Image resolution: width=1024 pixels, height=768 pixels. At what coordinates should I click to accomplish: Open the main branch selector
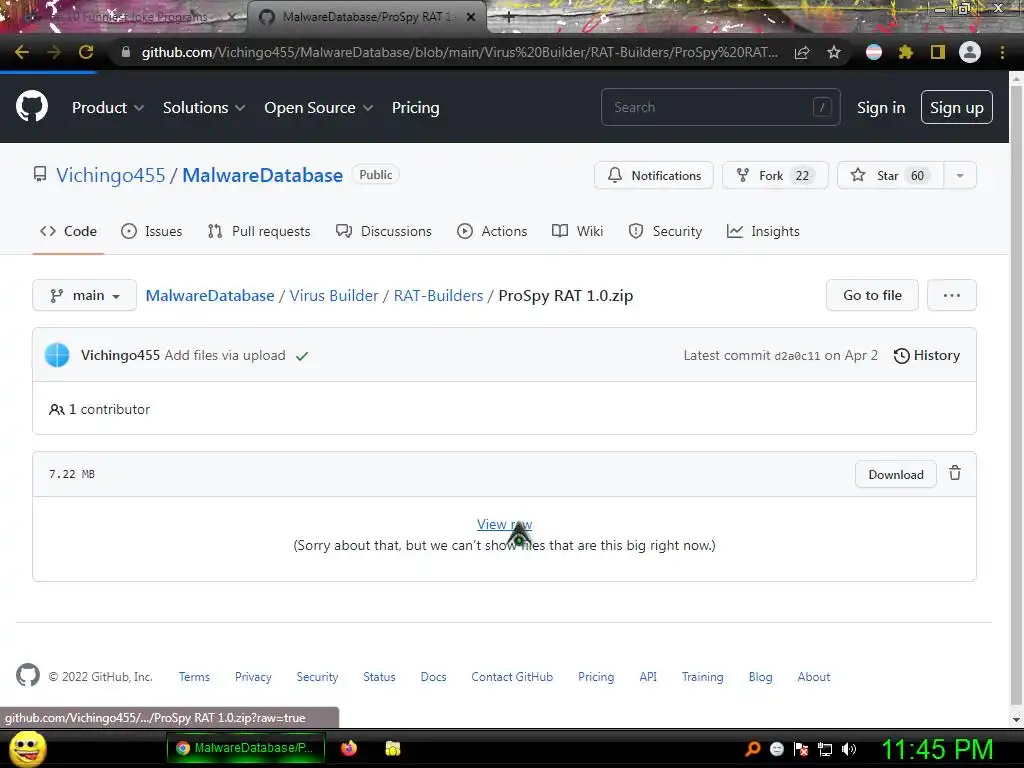[84, 295]
